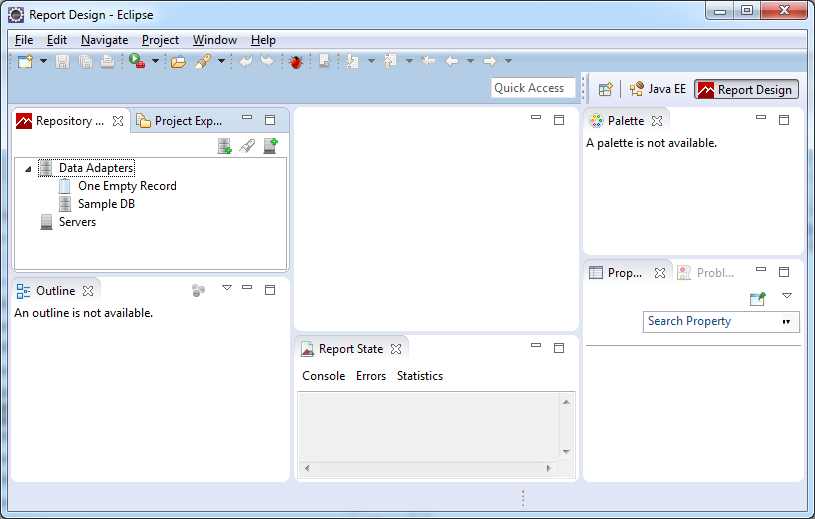Screen dimensions: 815x519
Task: Open the Statistics section of Report State
Action: [419, 376]
